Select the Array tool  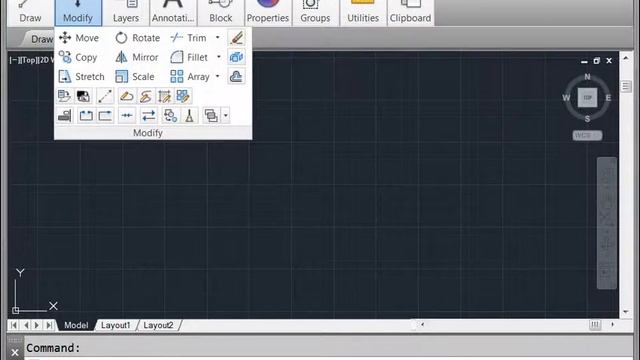(190, 77)
